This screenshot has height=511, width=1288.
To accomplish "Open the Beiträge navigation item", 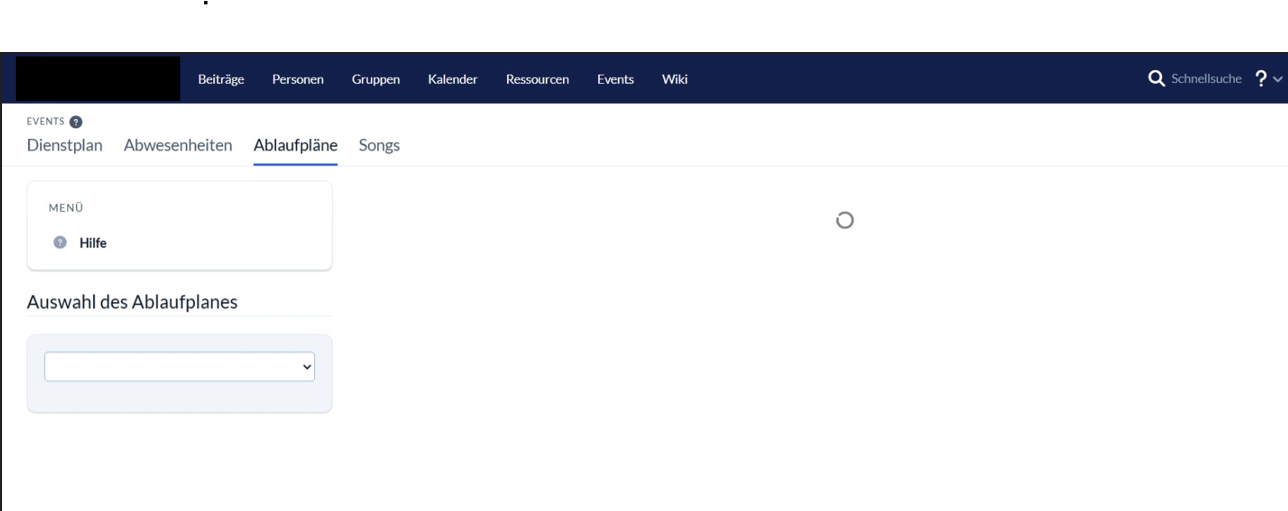I will pos(221,79).
